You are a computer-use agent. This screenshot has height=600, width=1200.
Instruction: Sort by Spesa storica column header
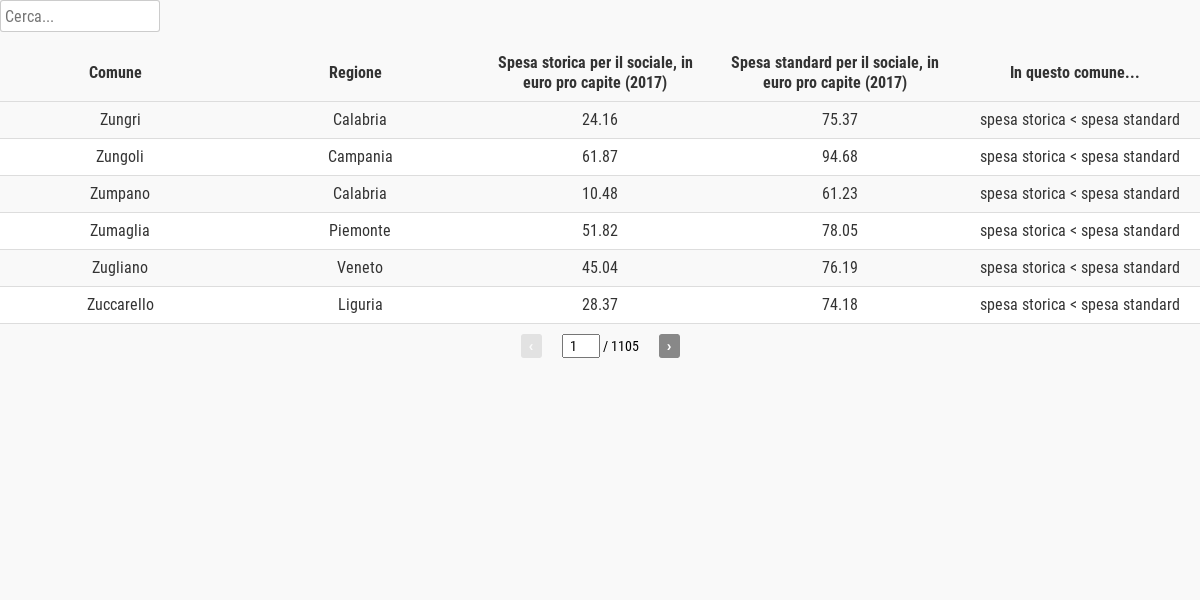pyautogui.click(x=595, y=72)
